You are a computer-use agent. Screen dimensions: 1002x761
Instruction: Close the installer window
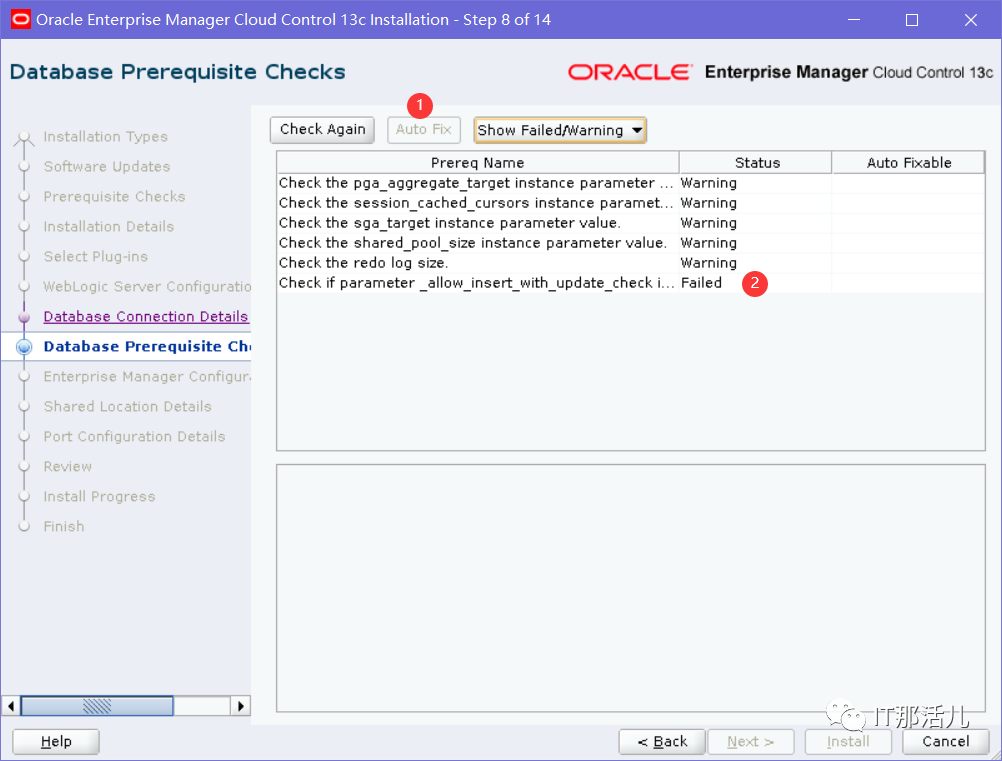(x=971, y=20)
